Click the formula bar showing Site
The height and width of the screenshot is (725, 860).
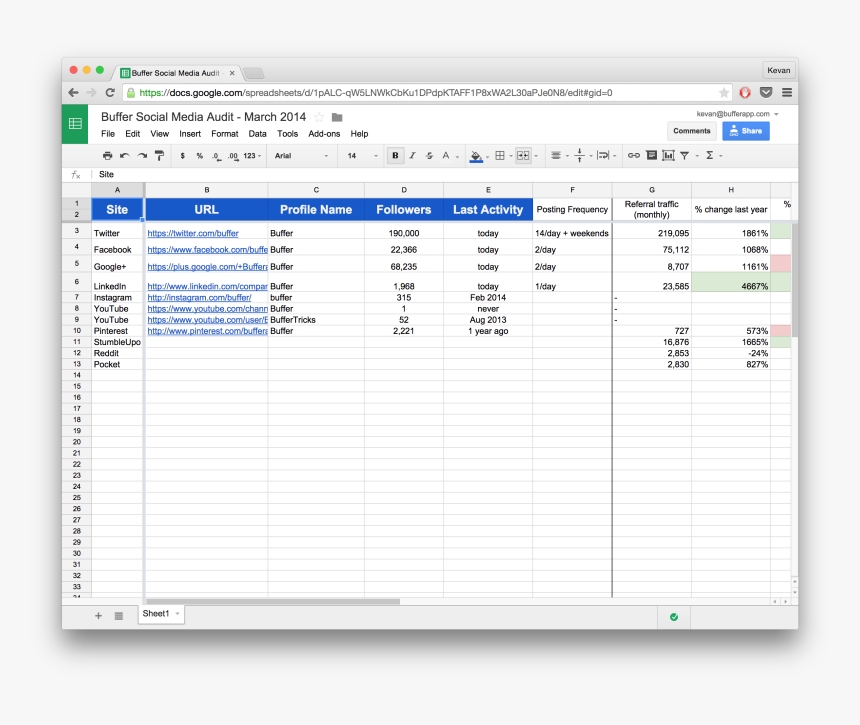click(x=444, y=174)
